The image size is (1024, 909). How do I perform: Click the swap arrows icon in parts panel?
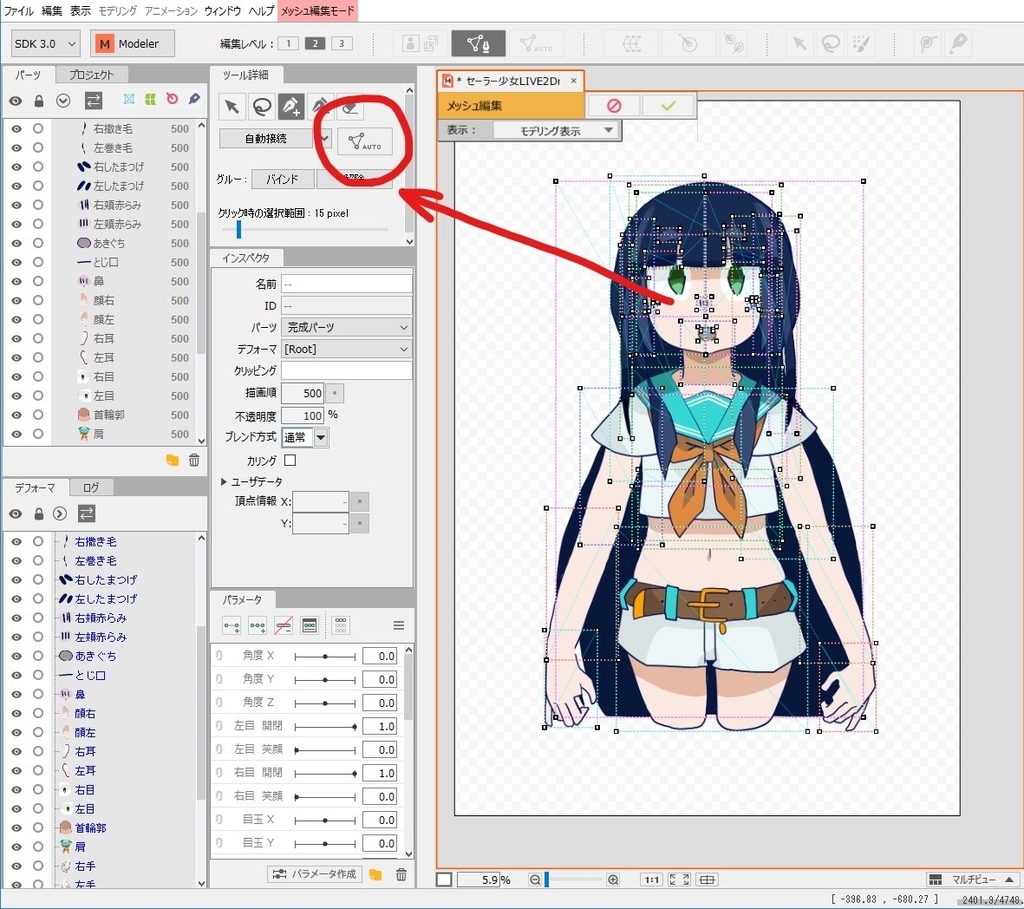pos(93,101)
